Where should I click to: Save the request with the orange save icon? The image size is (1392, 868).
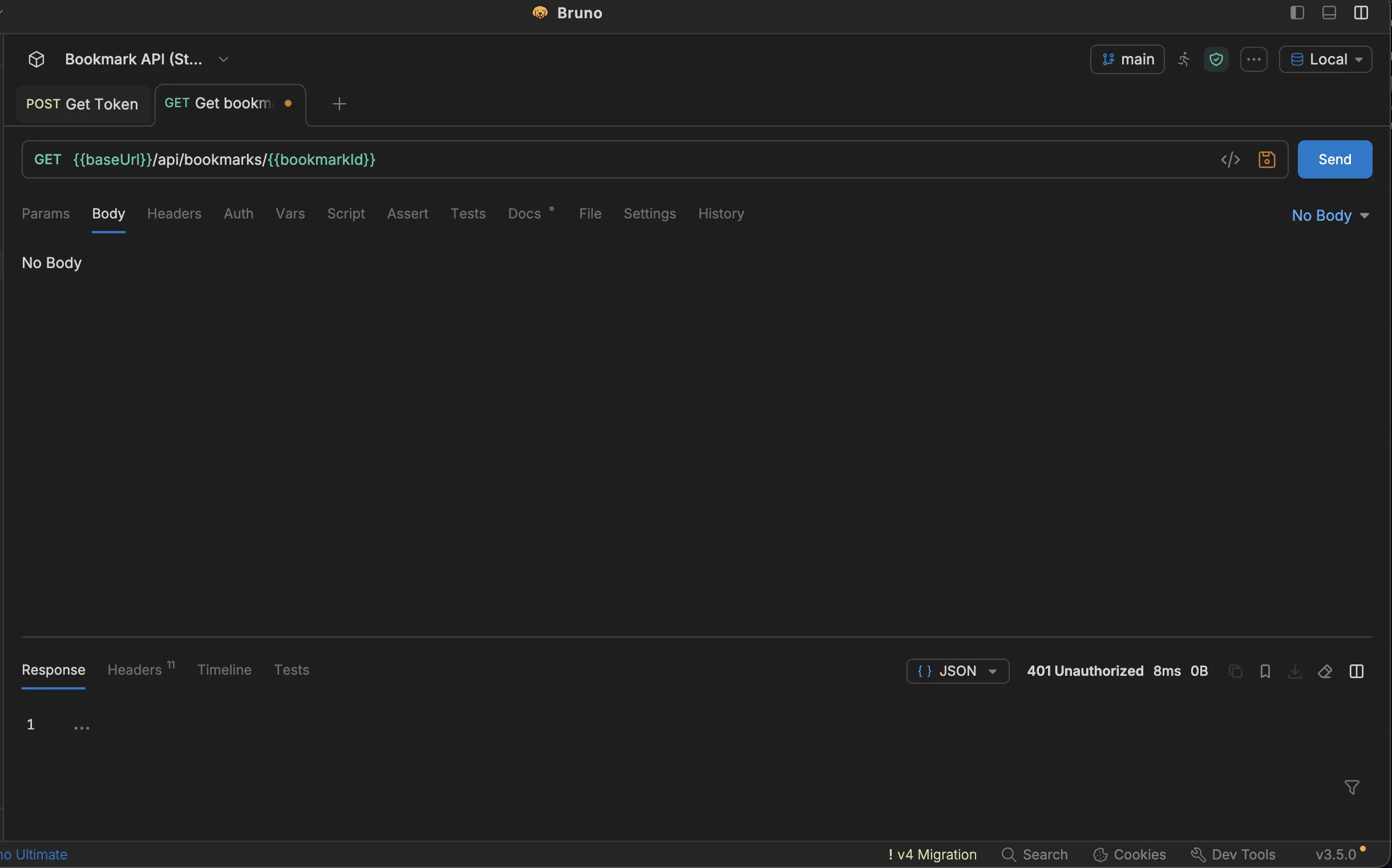[x=1266, y=160]
